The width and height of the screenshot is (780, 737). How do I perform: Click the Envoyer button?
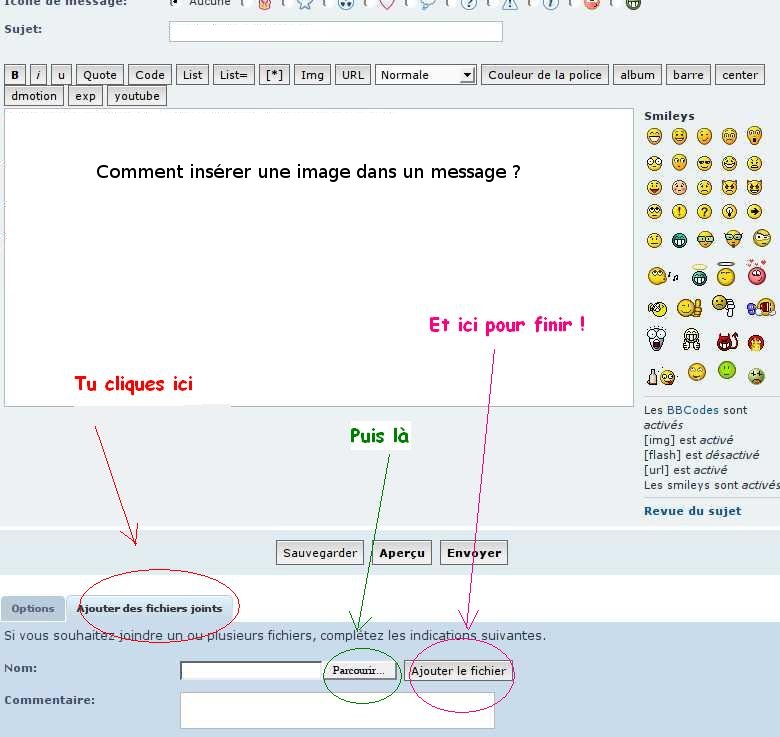(474, 553)
